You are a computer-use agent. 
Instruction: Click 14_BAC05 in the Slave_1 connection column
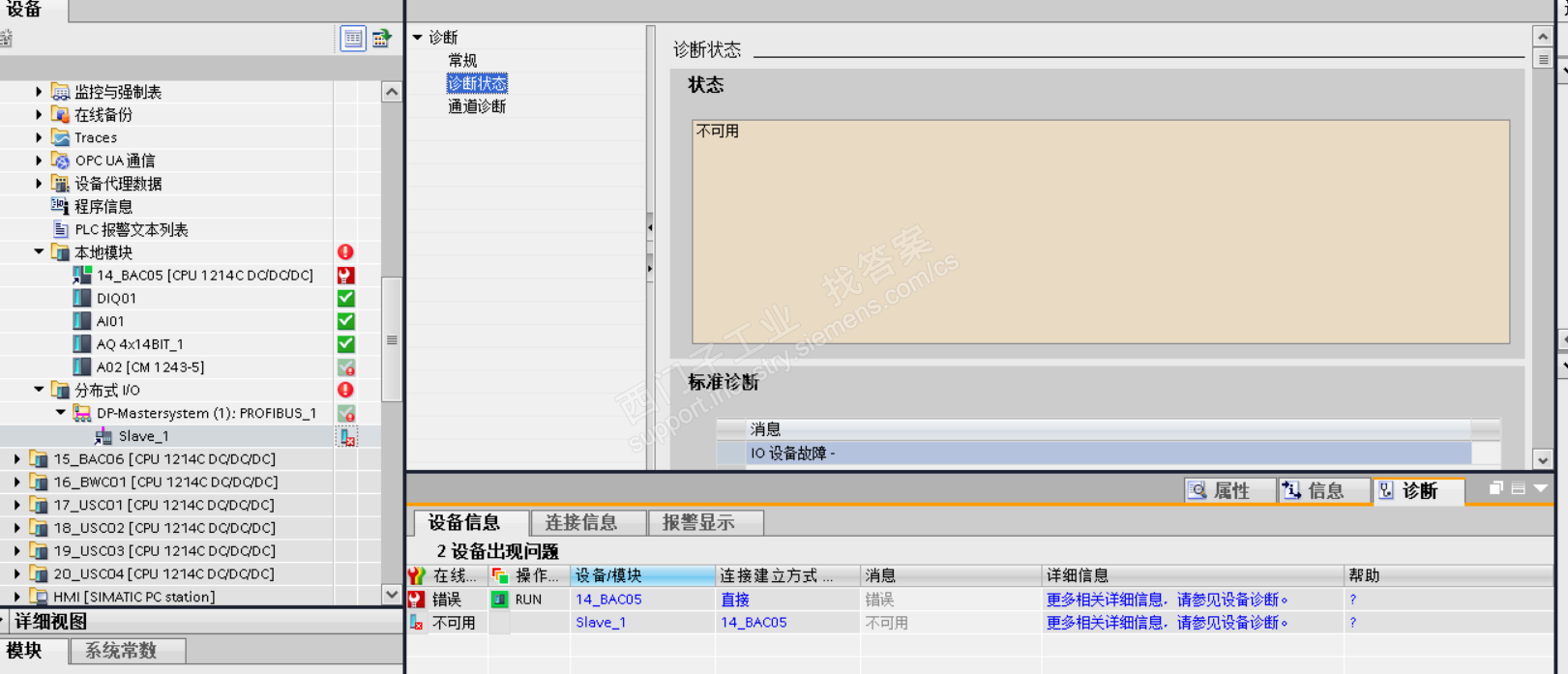point(754,623)
